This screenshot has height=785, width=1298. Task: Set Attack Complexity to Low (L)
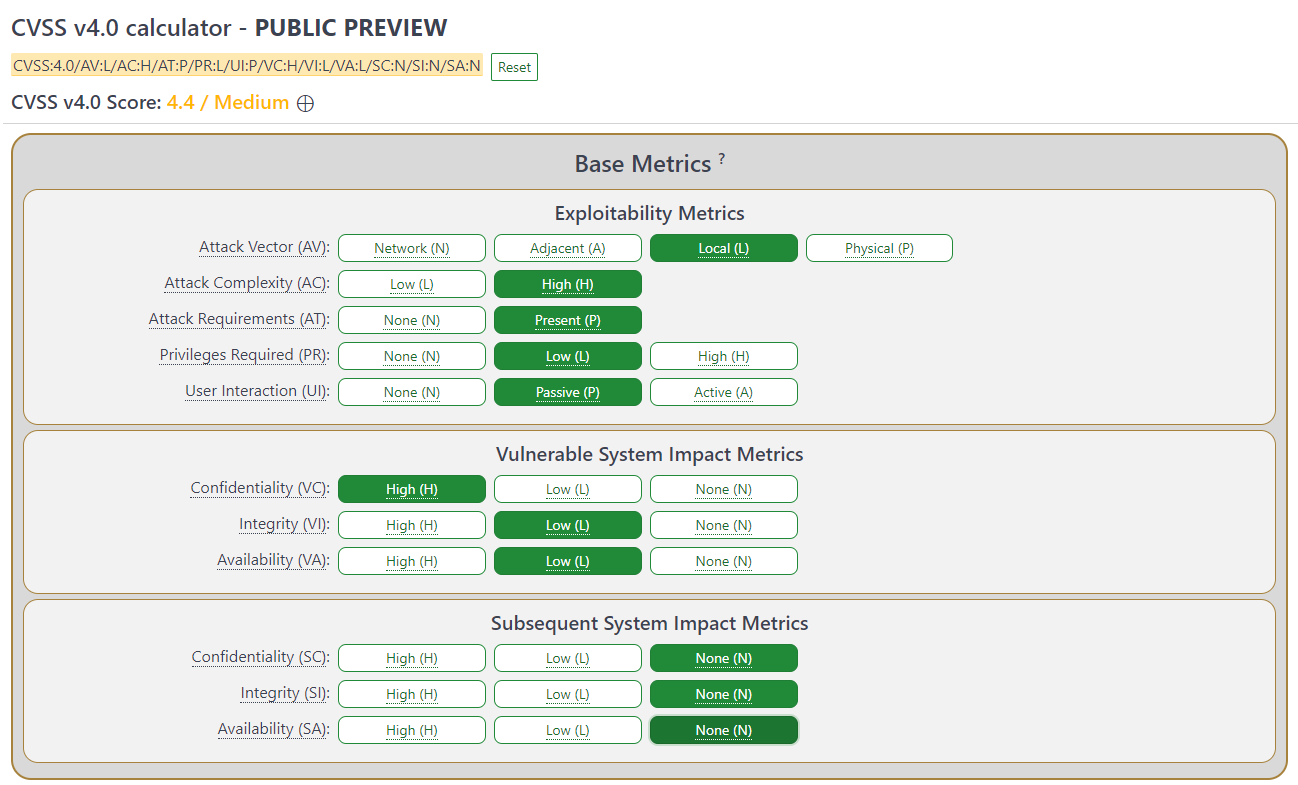click(412, 284)
